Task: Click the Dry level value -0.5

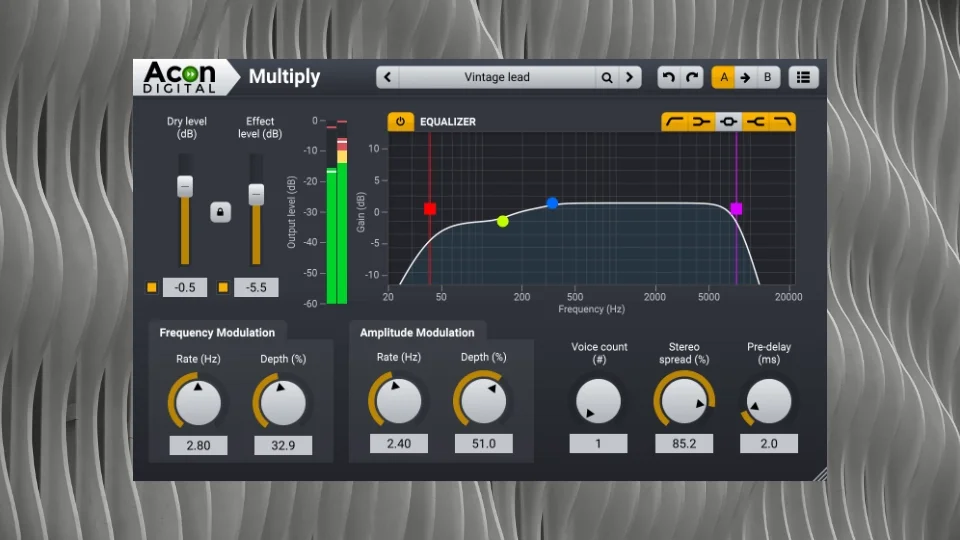Action: 185,287
